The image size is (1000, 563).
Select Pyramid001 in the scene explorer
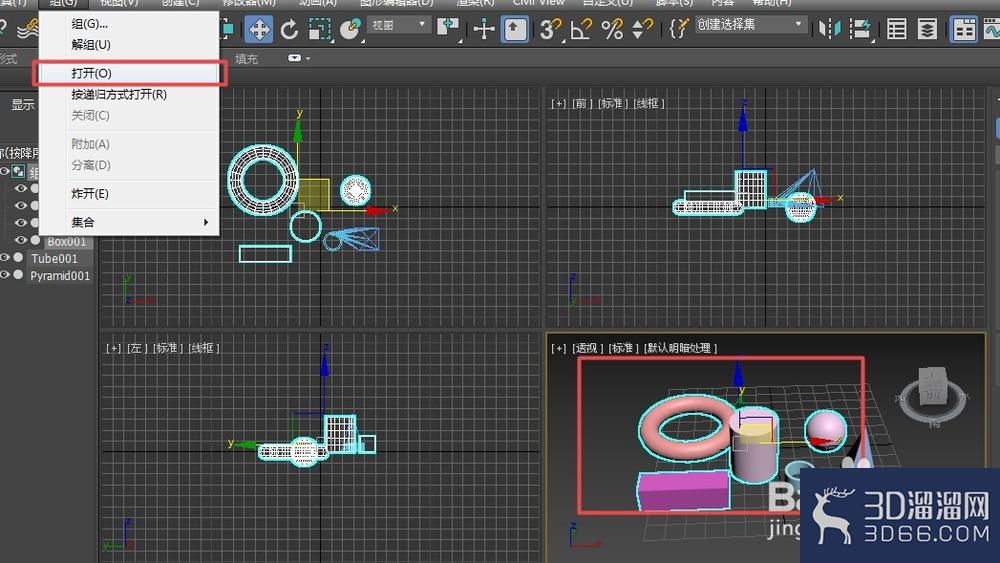pos(60,276)
